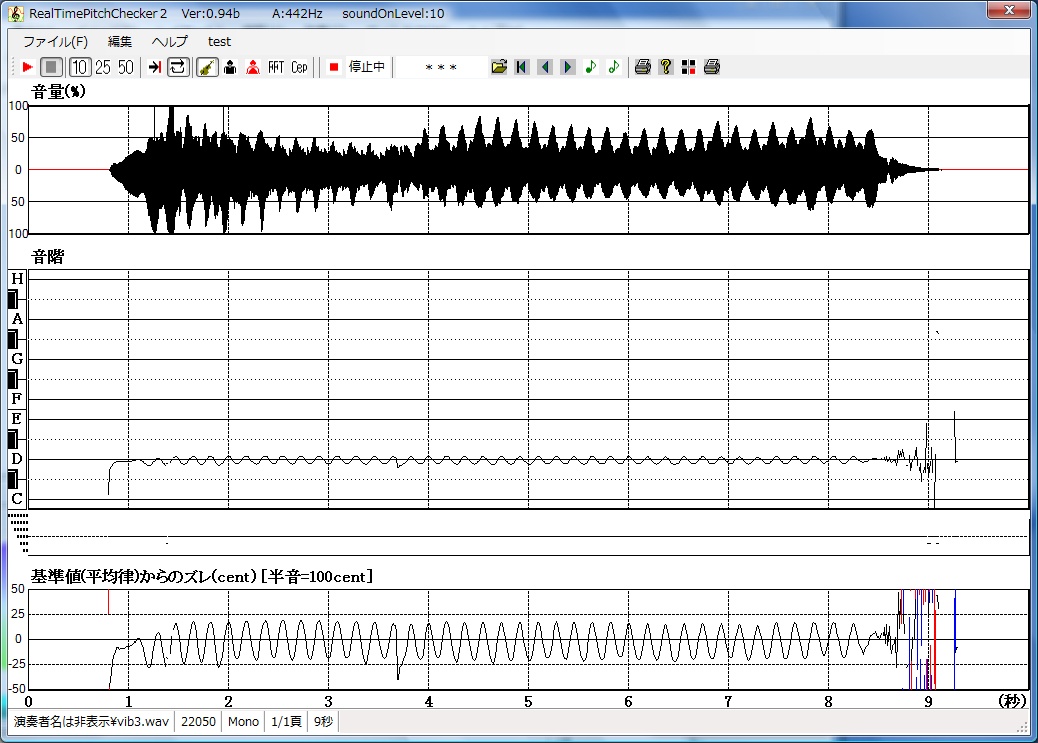Click the first printer icon
Screen dimensions: 1038x743
click(x=643, y=67)
